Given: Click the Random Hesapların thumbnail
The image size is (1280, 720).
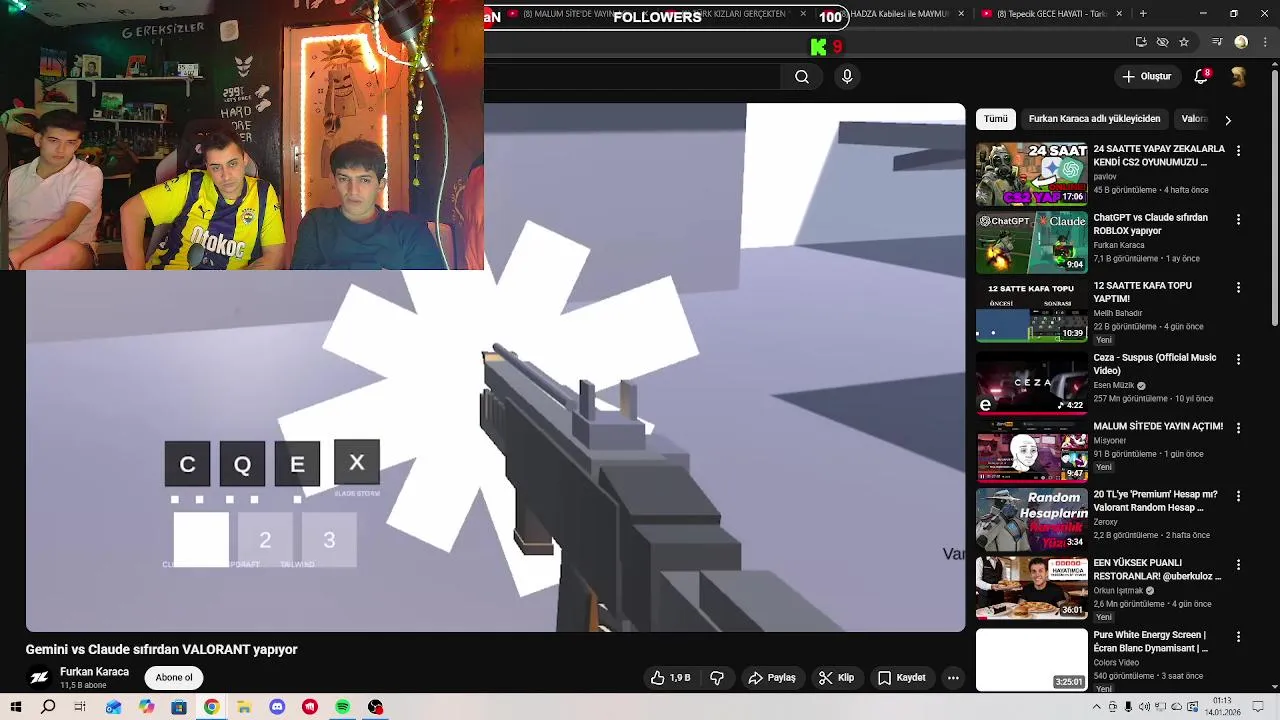Looking at the screenshot, I should pos(1031,519).
